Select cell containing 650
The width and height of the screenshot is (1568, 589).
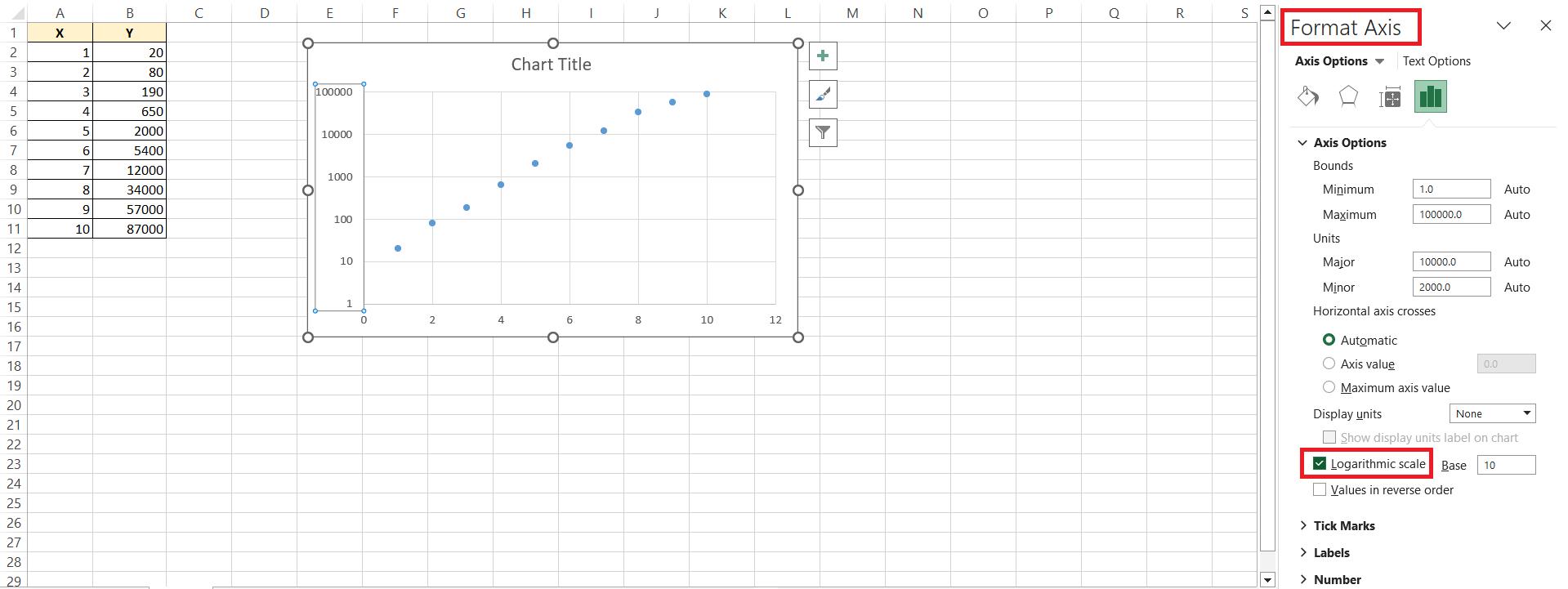click(x=129, y=111)
